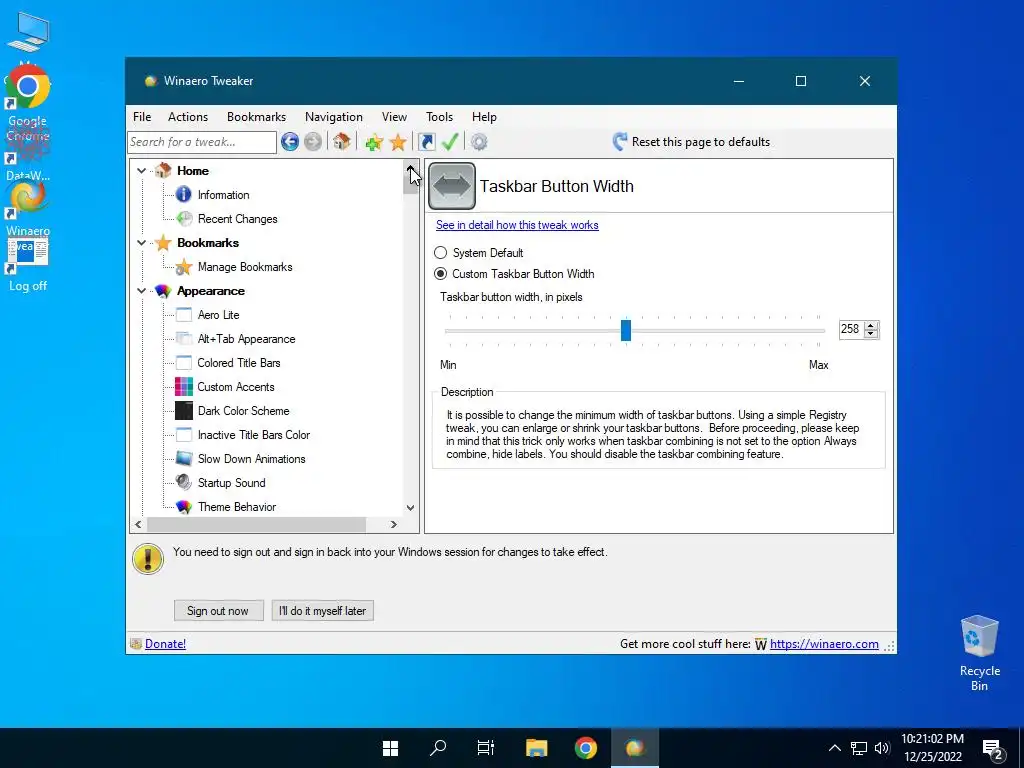The image size is (1024, 768).
Task: Click the Sign out now button
Action: (x=218, y=611)
